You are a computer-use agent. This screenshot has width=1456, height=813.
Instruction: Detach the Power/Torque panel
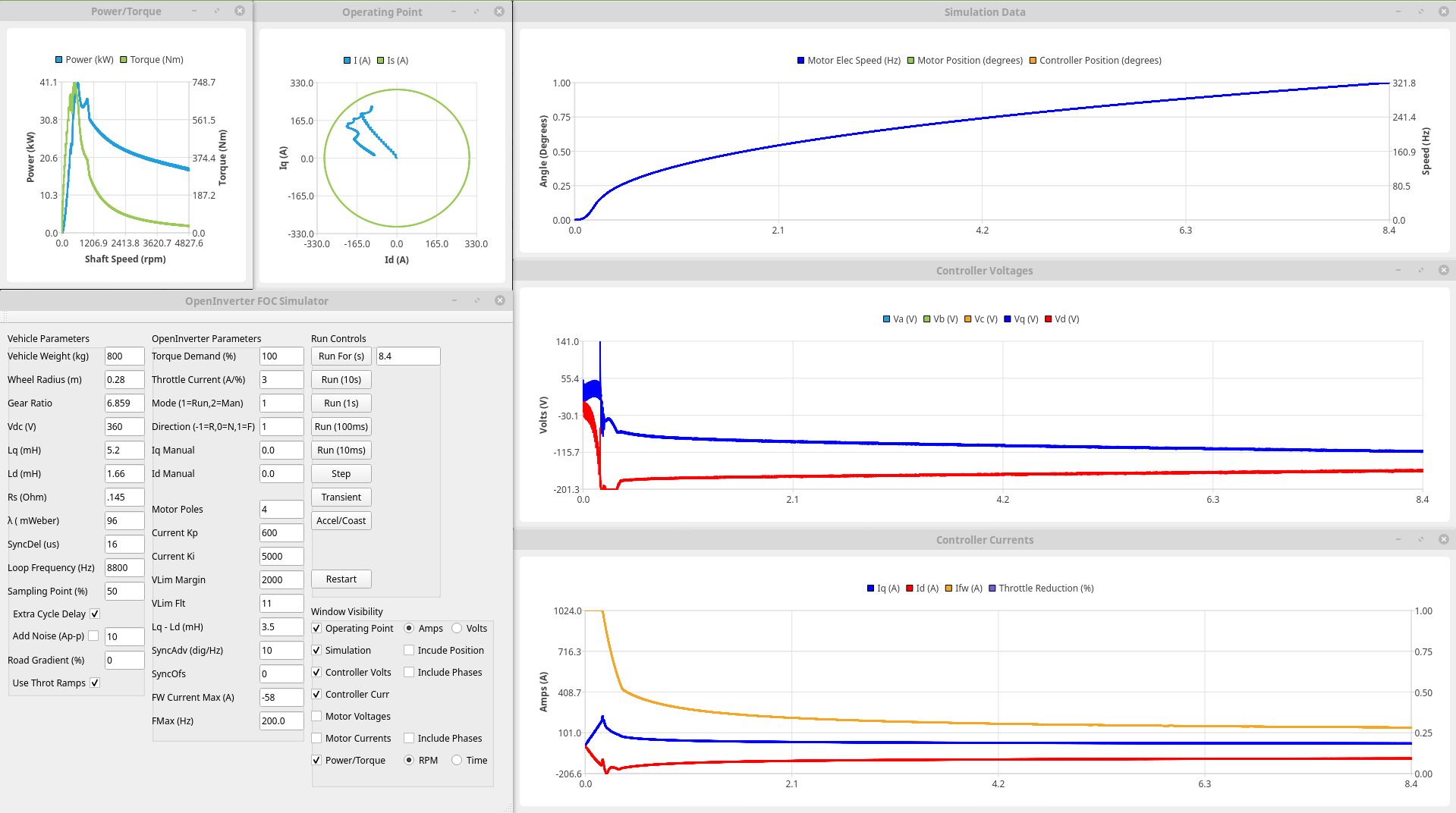(x=216, y=11)
